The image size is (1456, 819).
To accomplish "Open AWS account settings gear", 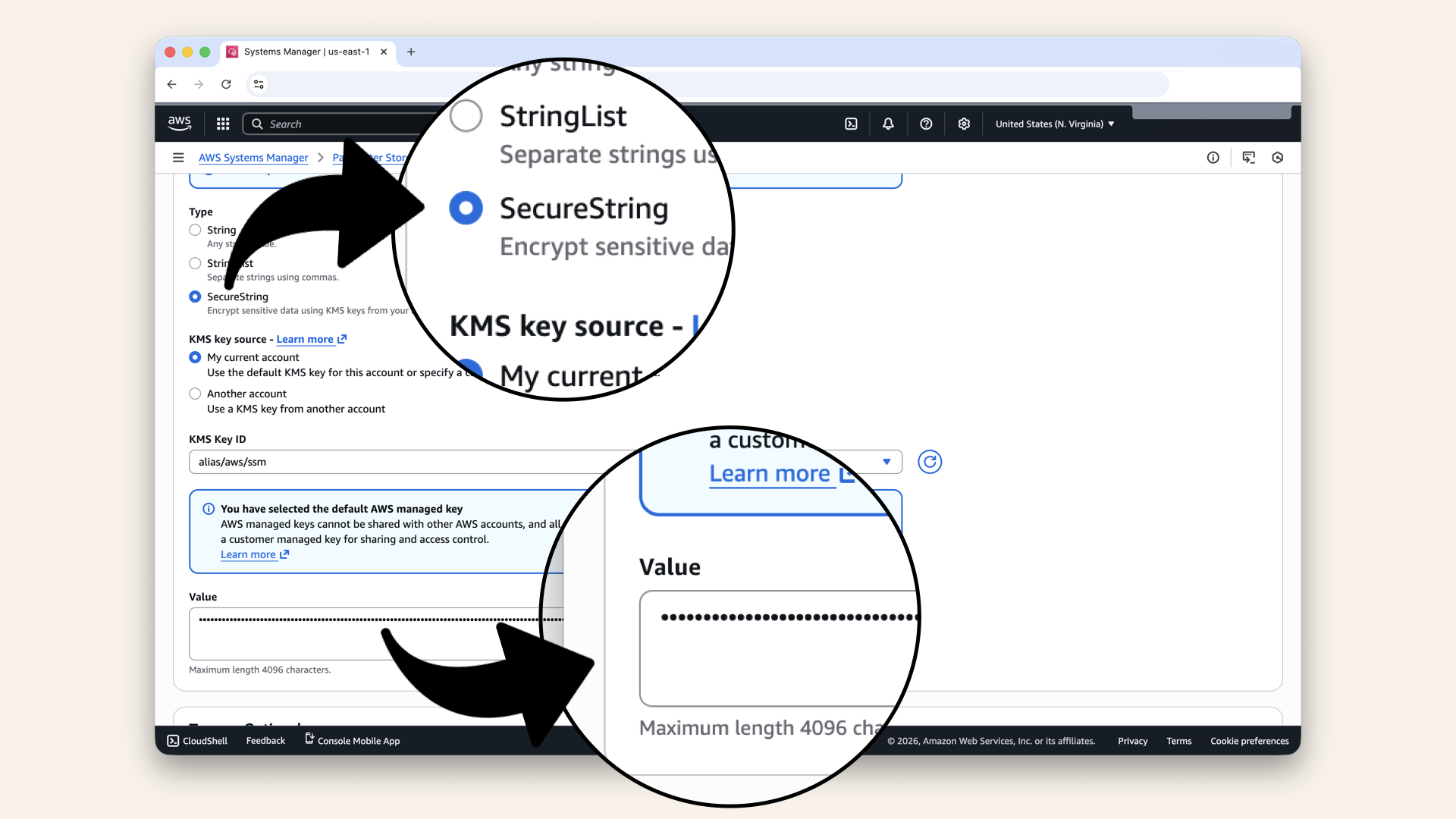I will pos(964,123).
